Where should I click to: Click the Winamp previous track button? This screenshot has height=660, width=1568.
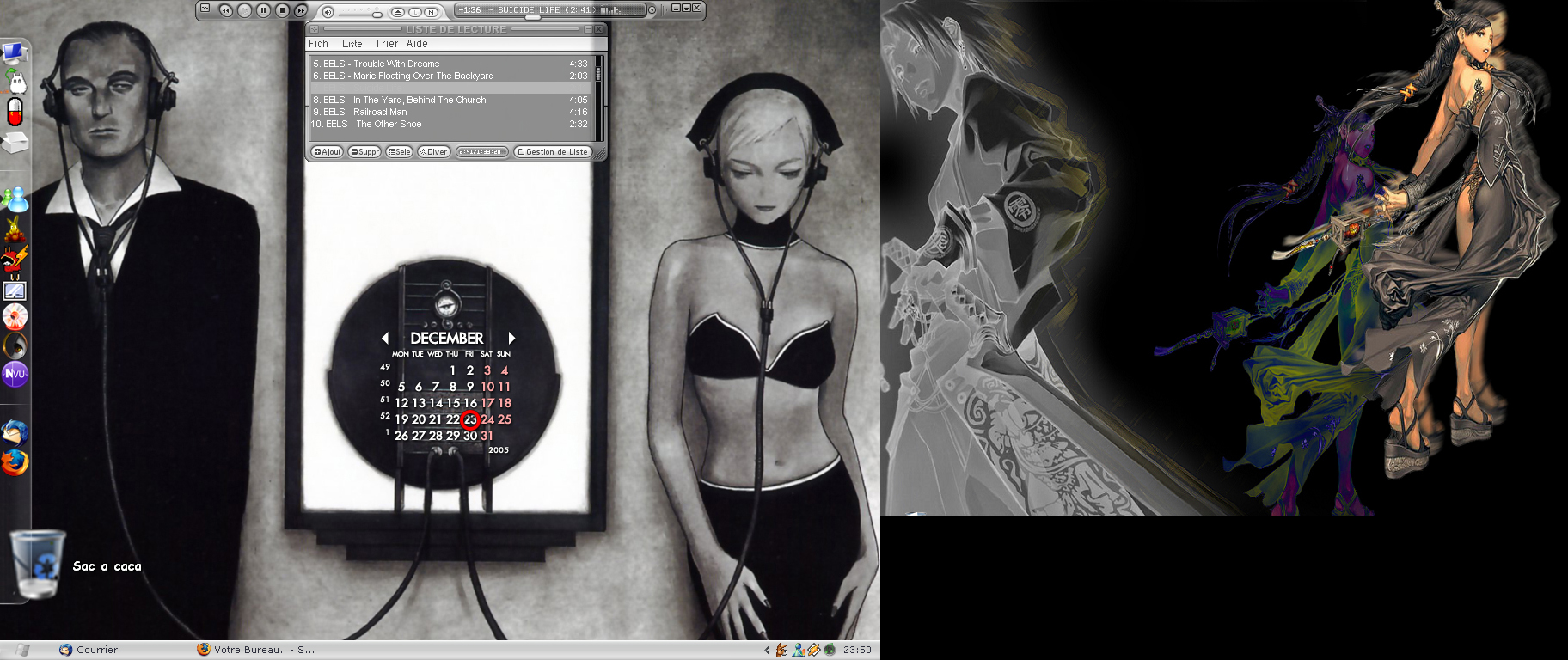coord(225,10)
